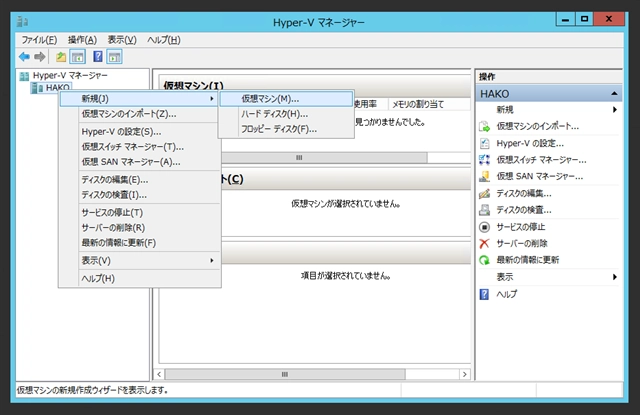The image size is (640, 415).
Task: Choose 最新の情報に更新(F) in context menu
Action: (140, 243)
